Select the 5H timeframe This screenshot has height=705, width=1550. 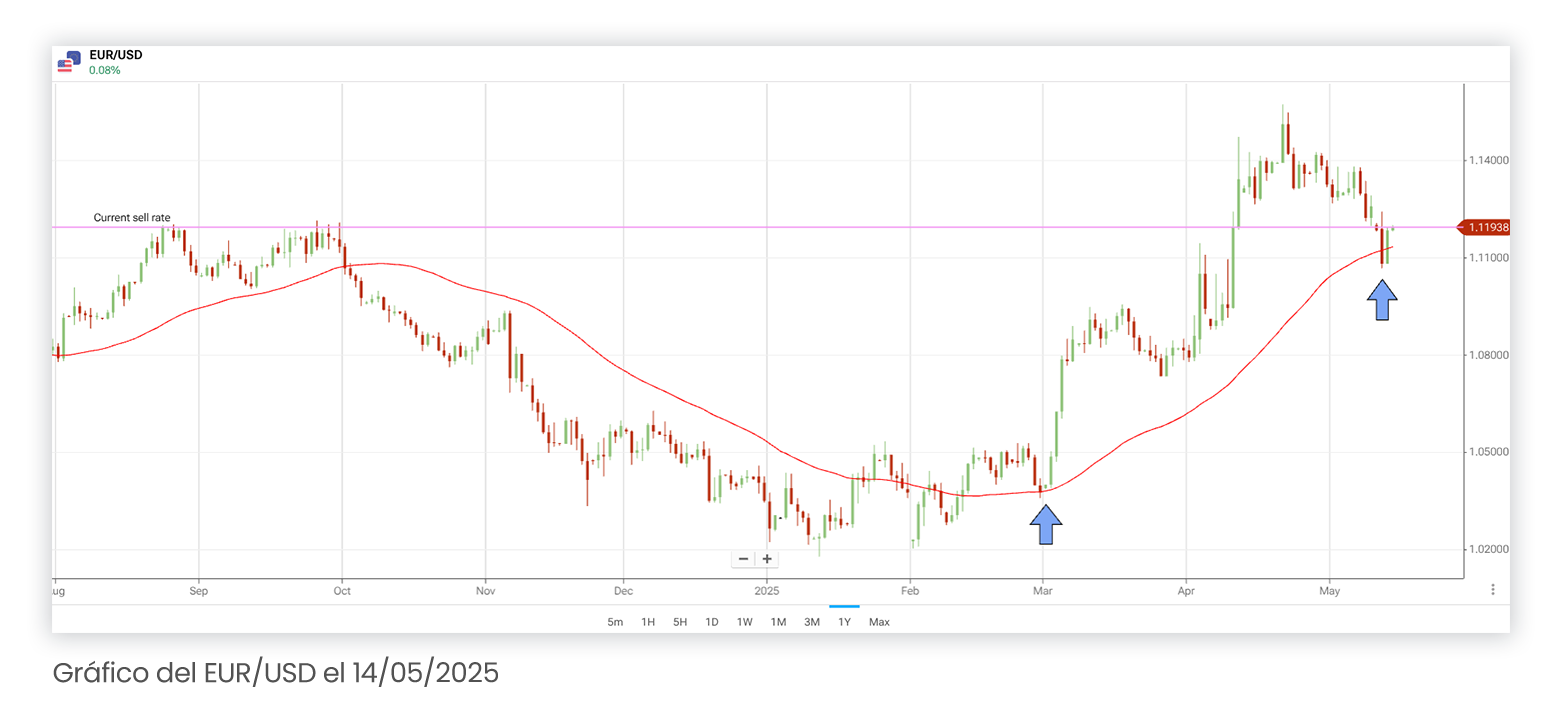680,622
